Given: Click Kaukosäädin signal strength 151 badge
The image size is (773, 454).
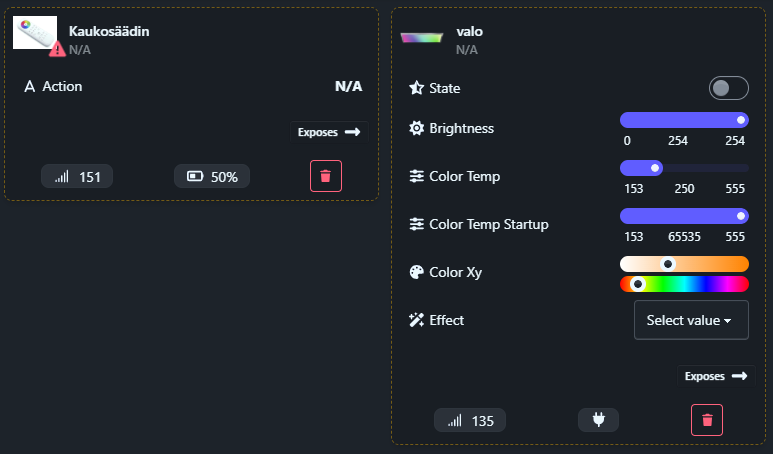Looking at the screenshot, I should [77, 177].
